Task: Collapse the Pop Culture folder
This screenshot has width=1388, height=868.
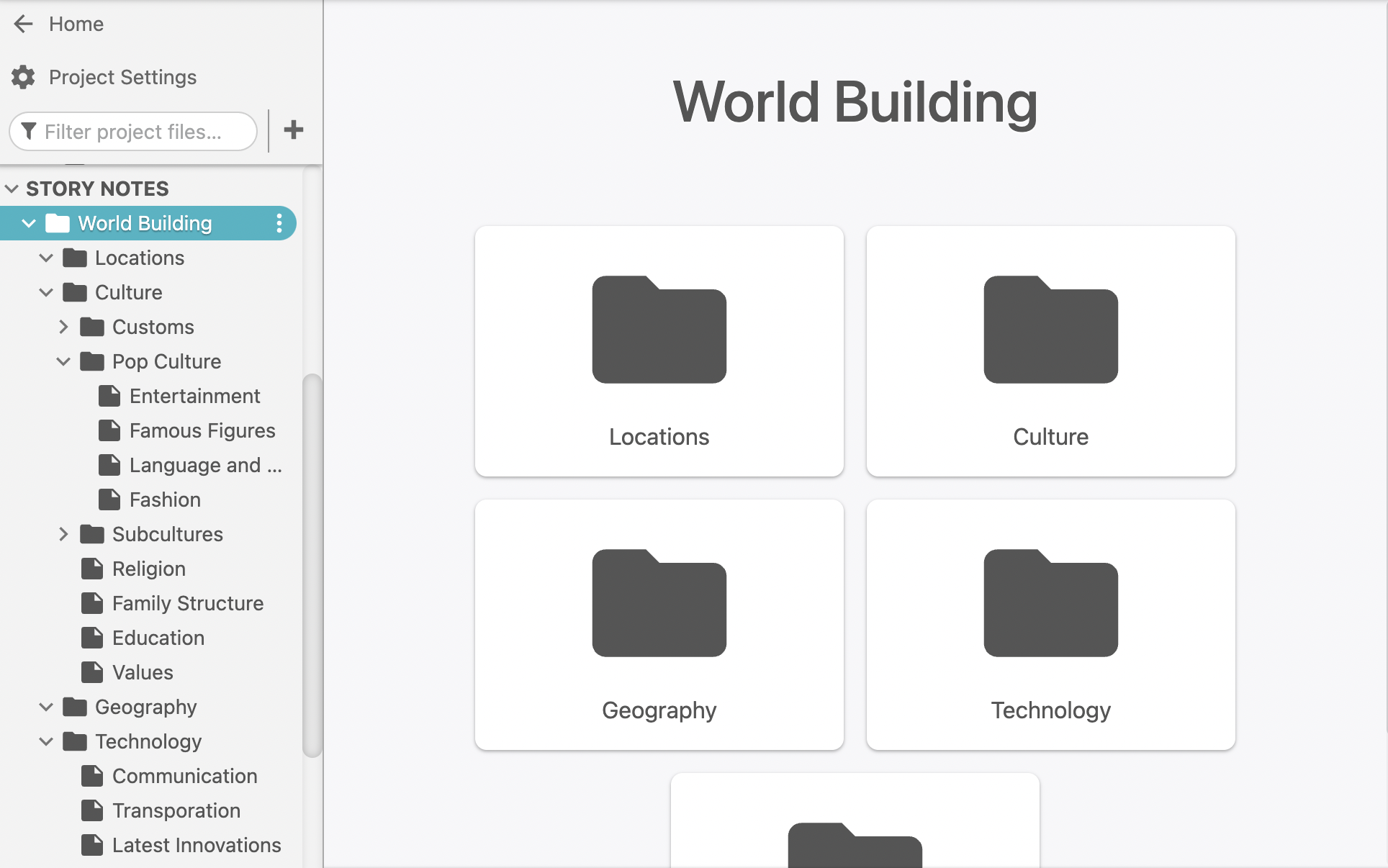Action: tap(63, 361)
